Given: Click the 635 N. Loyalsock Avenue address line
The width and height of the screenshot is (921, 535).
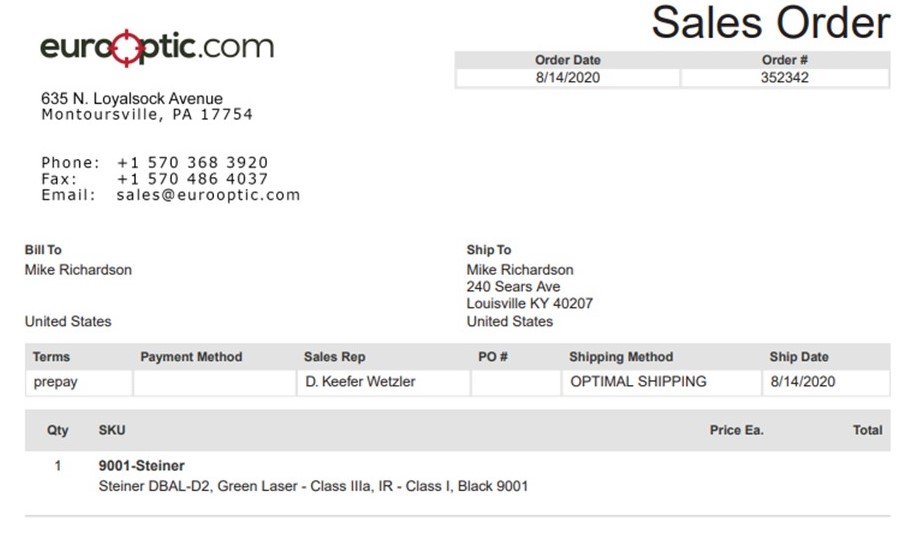Looking at the screenshot, I should (132, 98).
